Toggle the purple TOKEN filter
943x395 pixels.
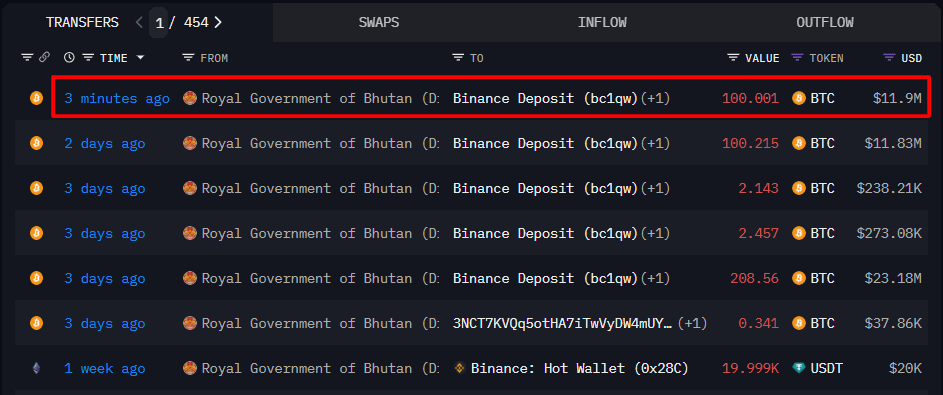pyautogui.click(x=797, y=58)
